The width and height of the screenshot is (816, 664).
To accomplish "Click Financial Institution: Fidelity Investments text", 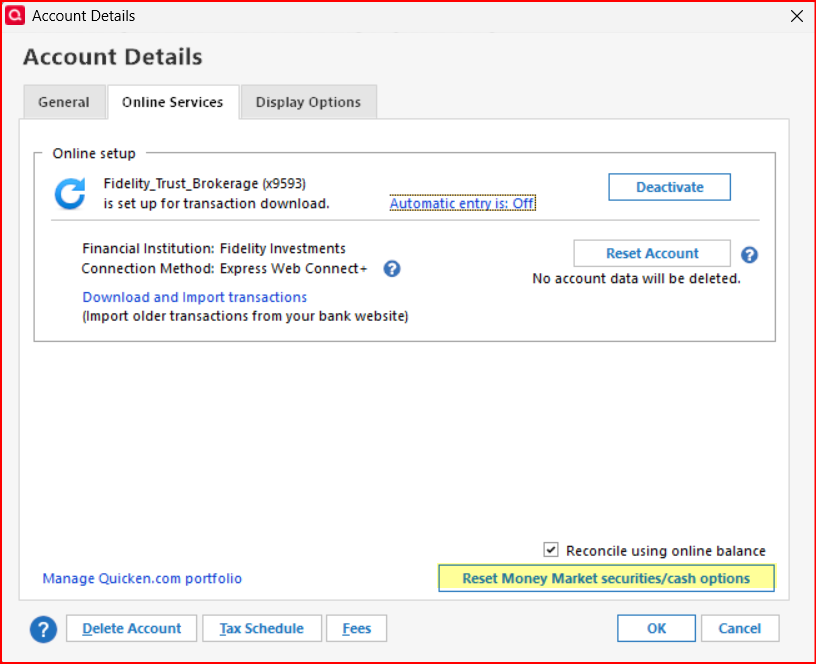I will (214, 248).
